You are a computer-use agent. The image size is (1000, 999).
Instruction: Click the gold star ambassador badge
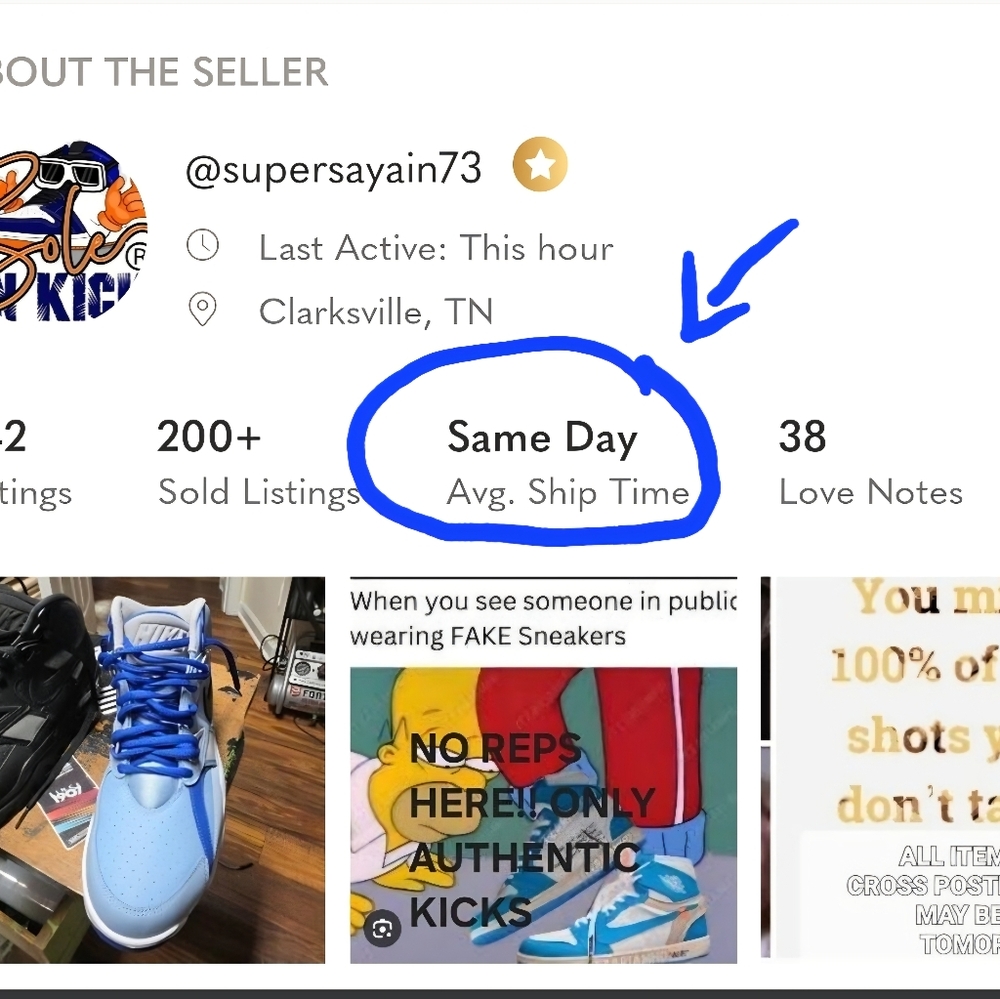click(540, 166)
